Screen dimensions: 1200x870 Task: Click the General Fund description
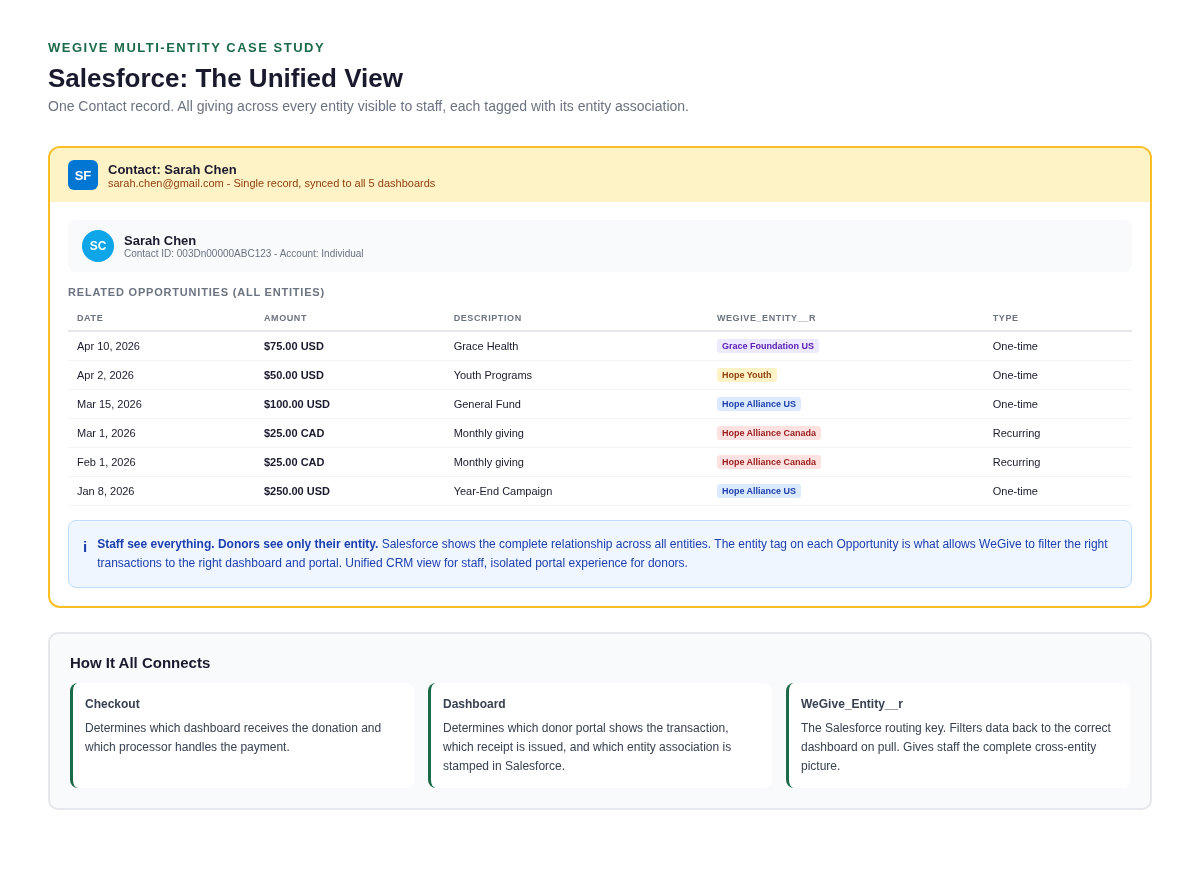pyautogui.click(x=487, y=404)
